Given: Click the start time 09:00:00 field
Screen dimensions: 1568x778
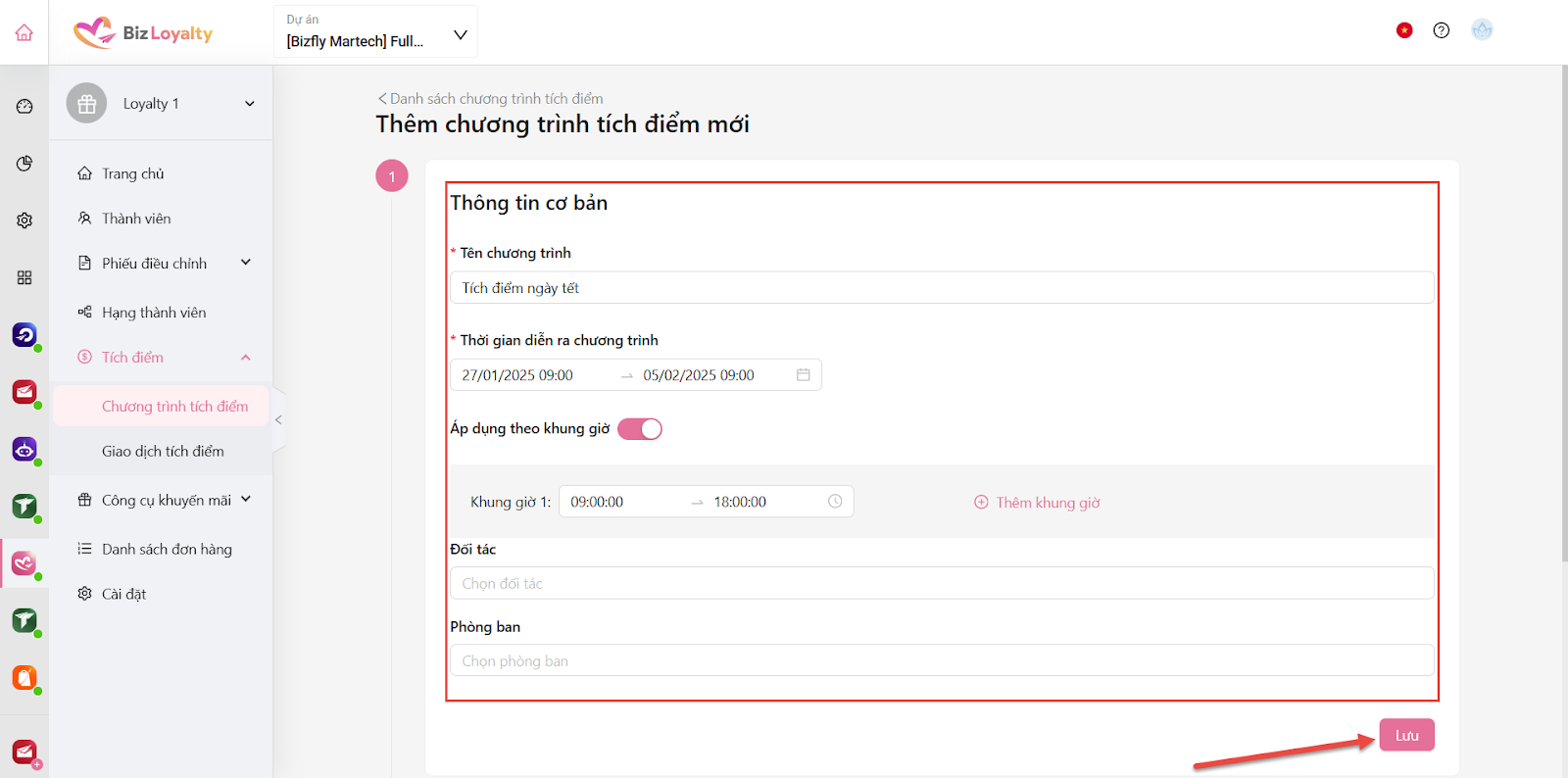Looking at the screenshot, I should tap(597, 502).
